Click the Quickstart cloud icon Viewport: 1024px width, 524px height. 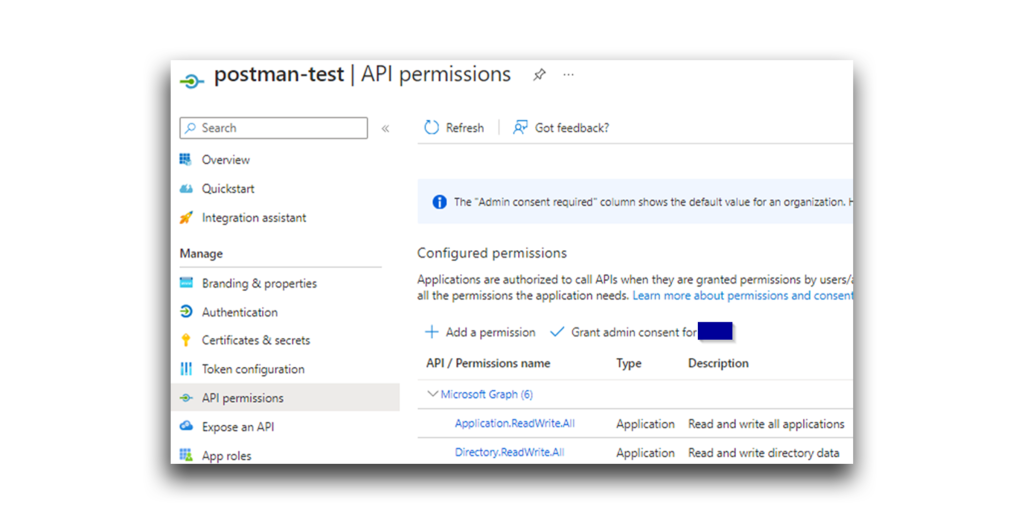186,188
